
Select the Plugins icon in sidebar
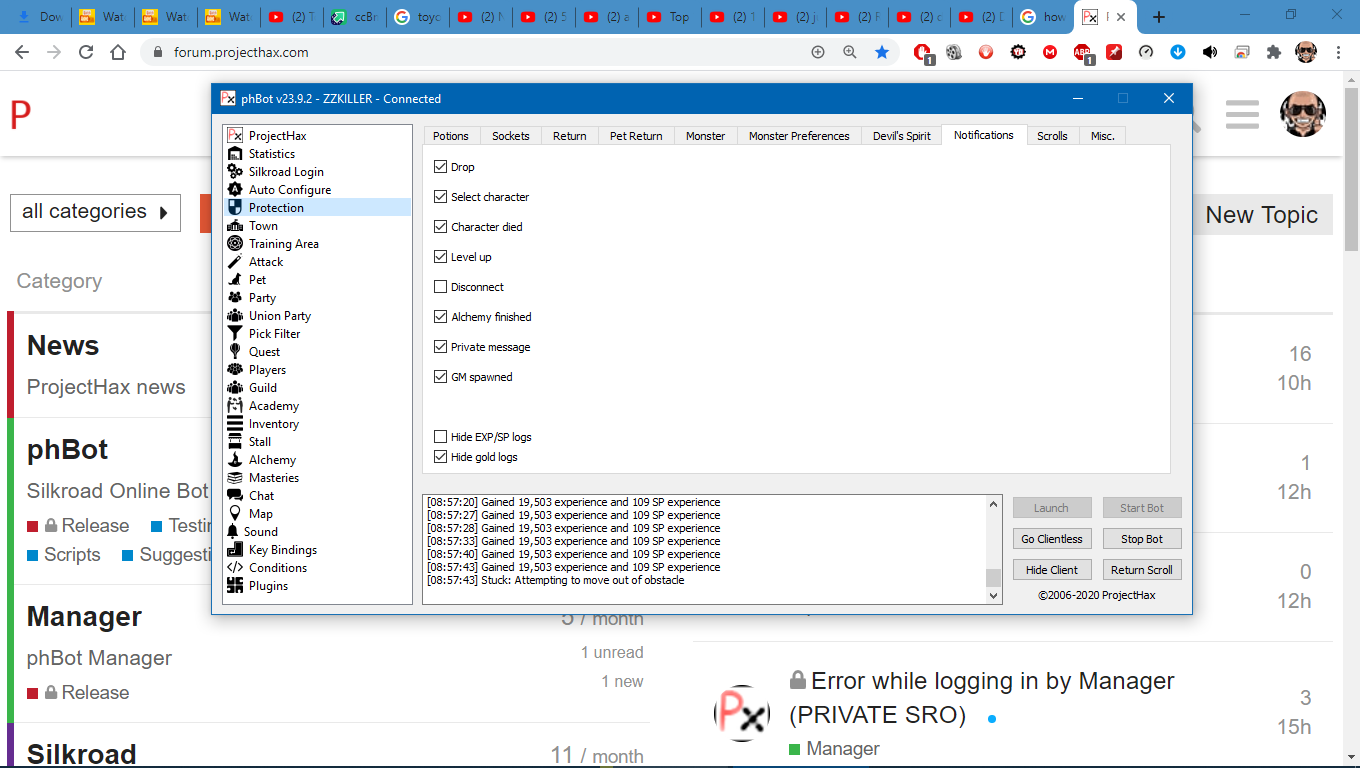tap(235, 586)
